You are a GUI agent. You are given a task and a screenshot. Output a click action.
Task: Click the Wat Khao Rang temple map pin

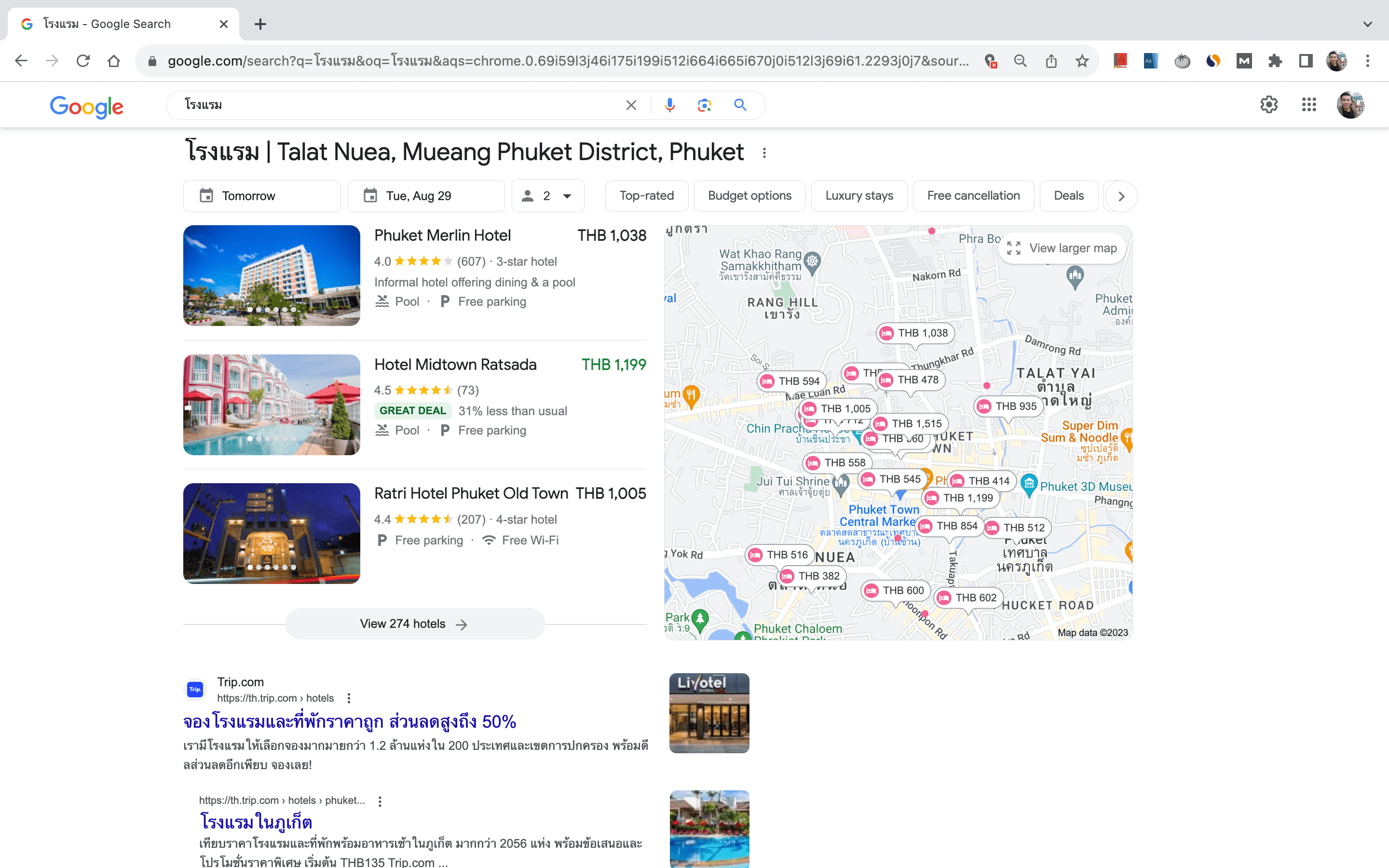(812, 262)
